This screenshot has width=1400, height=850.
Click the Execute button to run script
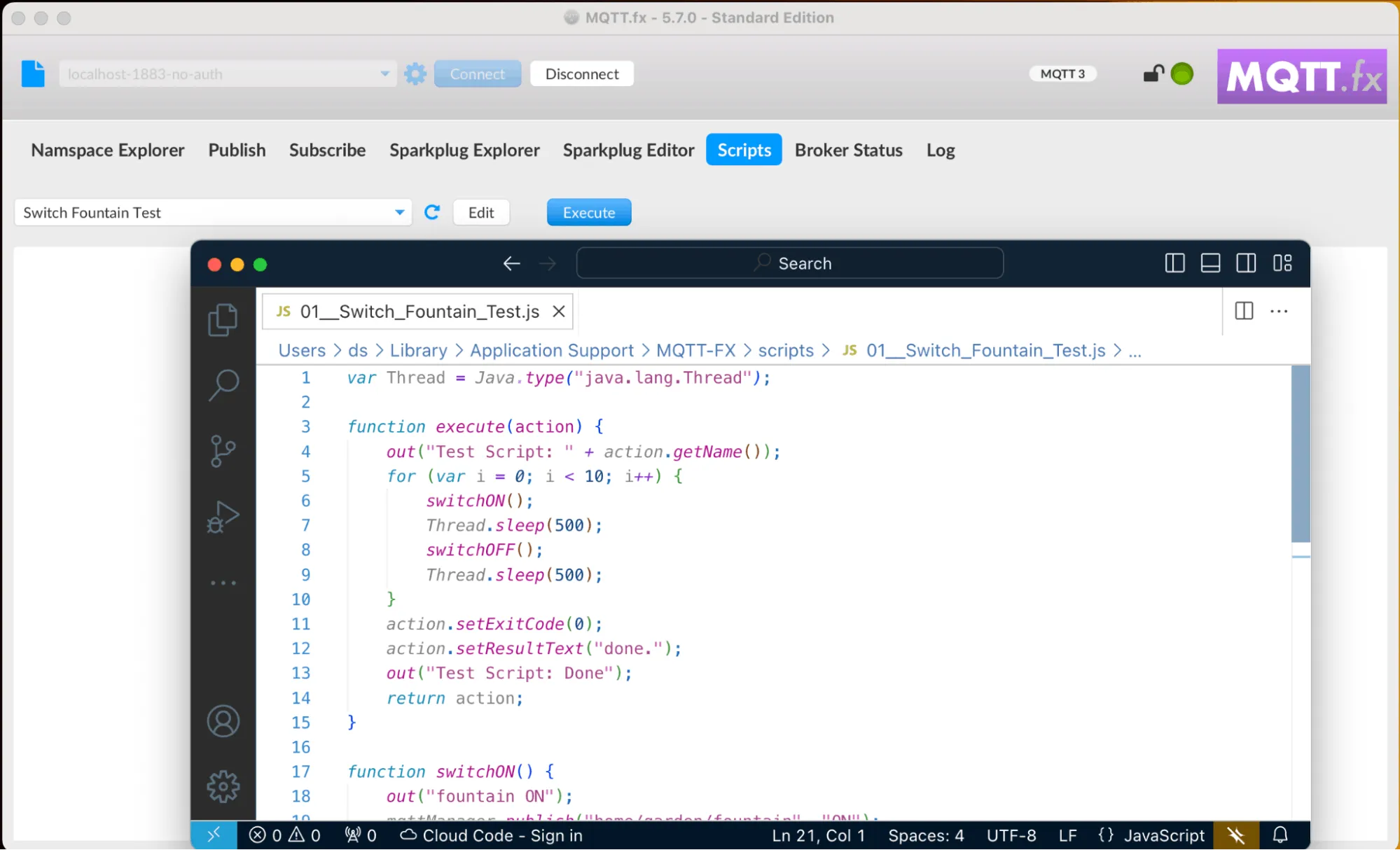[588, 212]
